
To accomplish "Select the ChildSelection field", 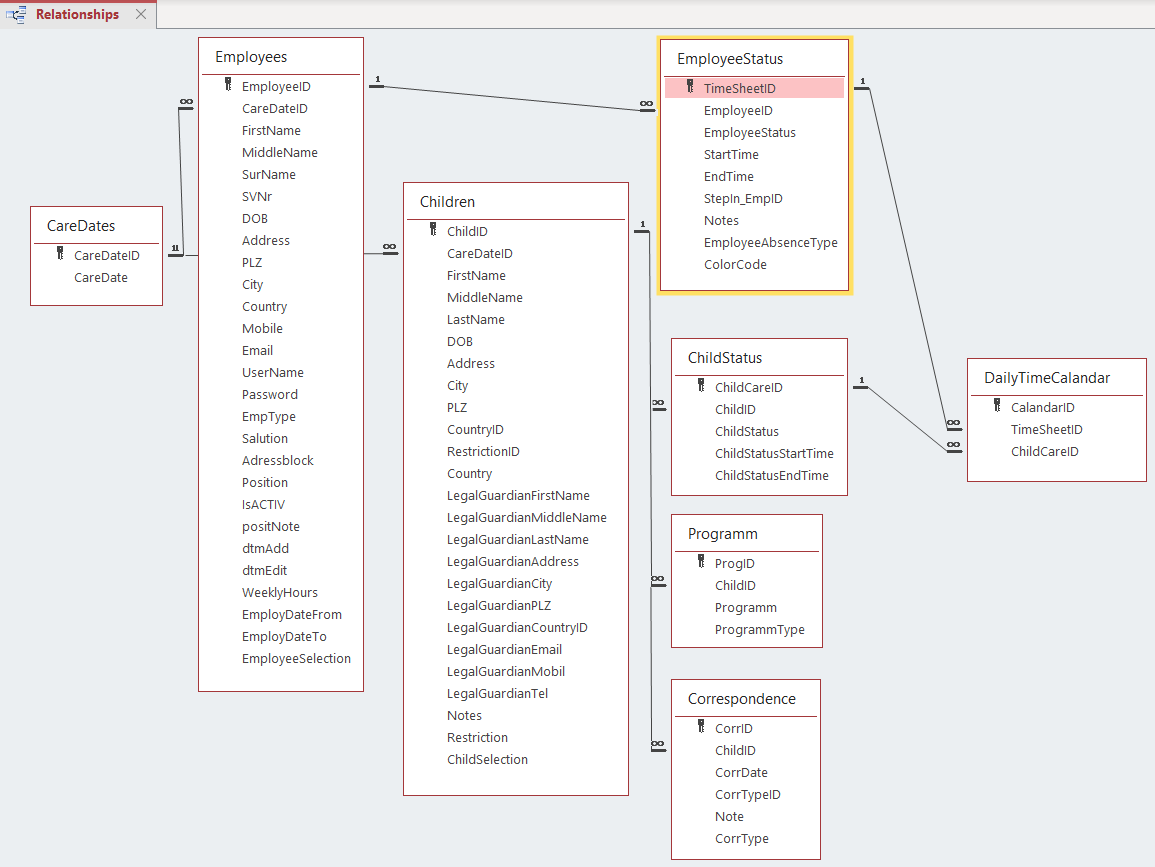I will click(488, 759).
